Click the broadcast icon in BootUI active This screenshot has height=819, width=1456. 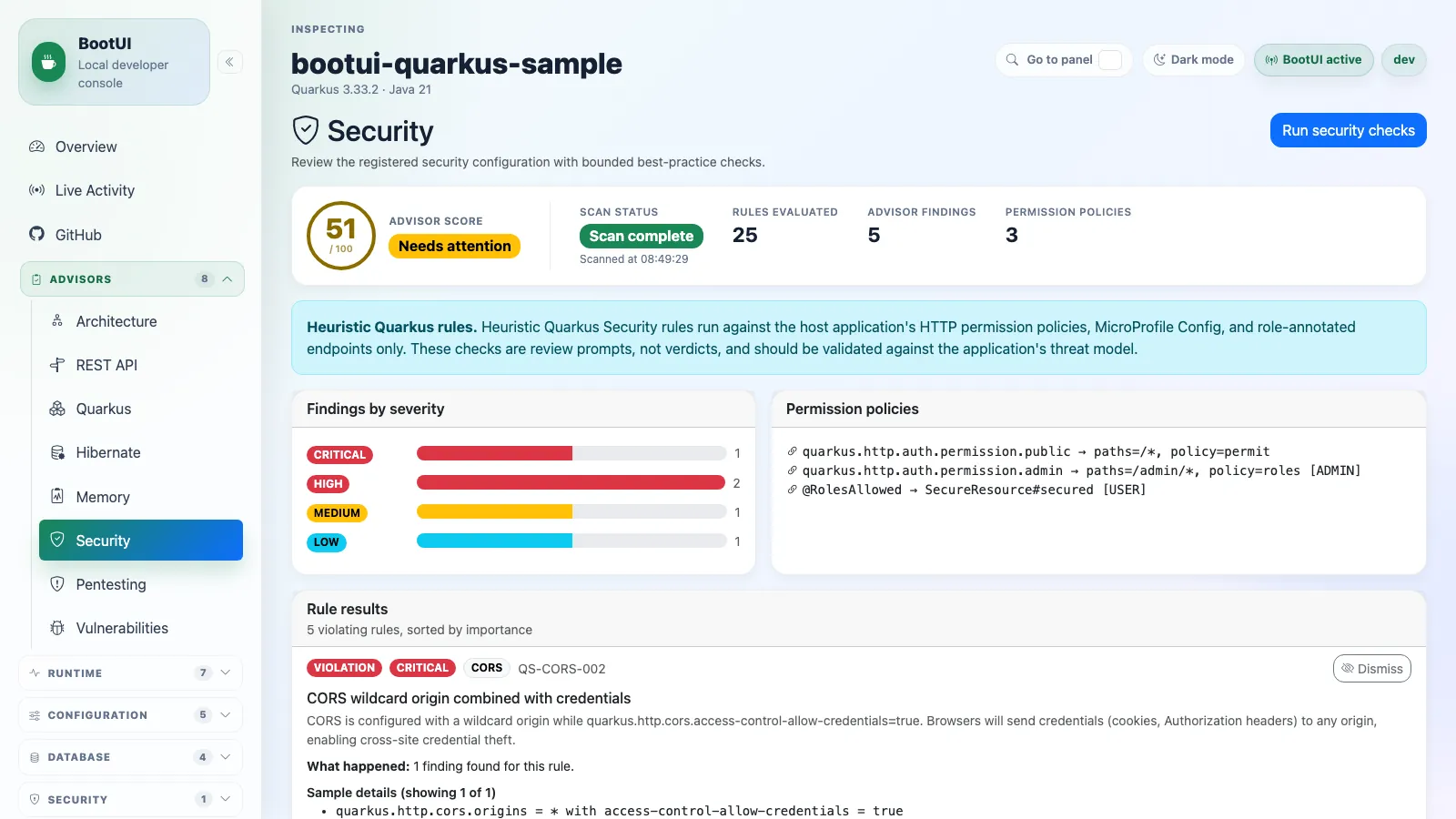pos(1271,60)
